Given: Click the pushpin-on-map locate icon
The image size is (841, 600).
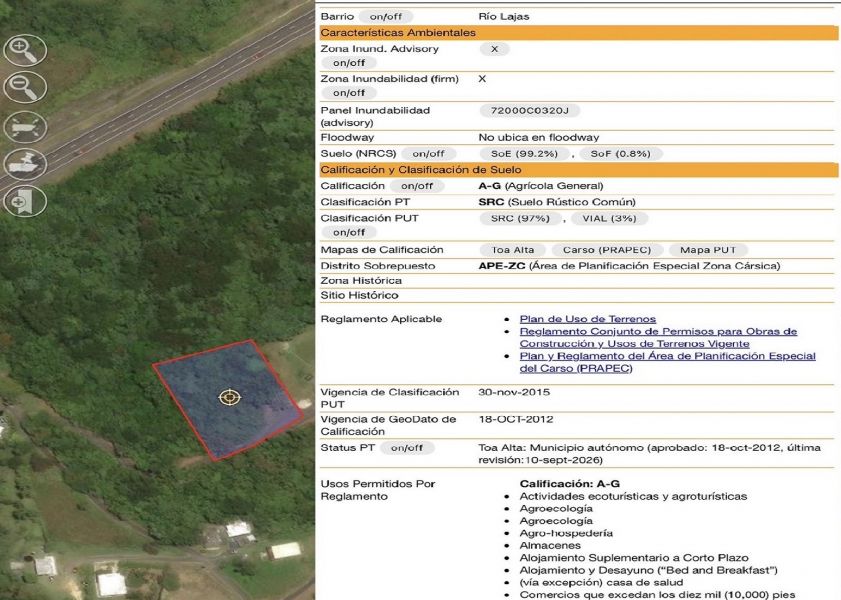Looking at the screenshot, I should click(x=25, y=164).
